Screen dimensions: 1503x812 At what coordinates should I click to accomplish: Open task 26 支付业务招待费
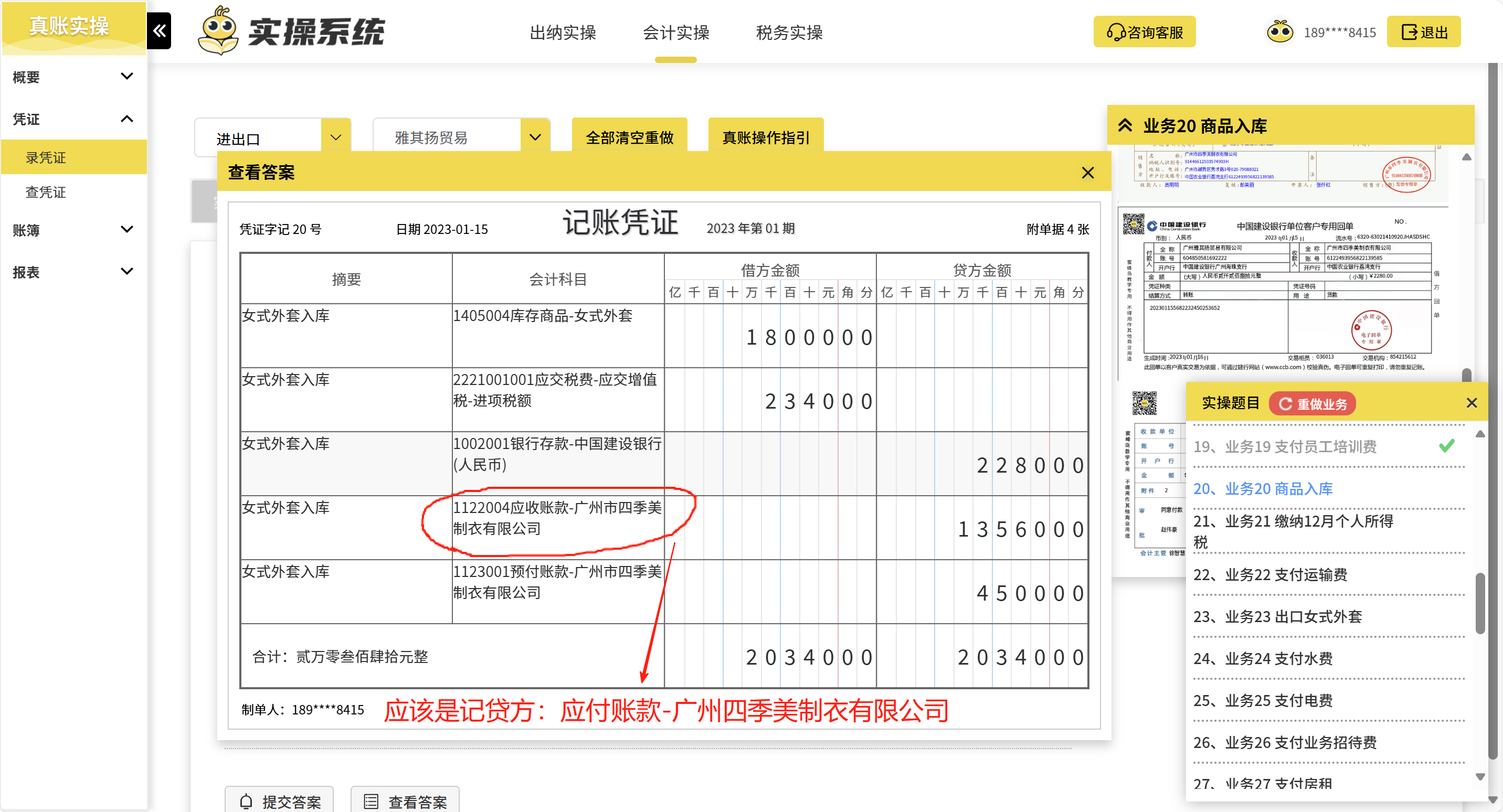(1285, 743)
